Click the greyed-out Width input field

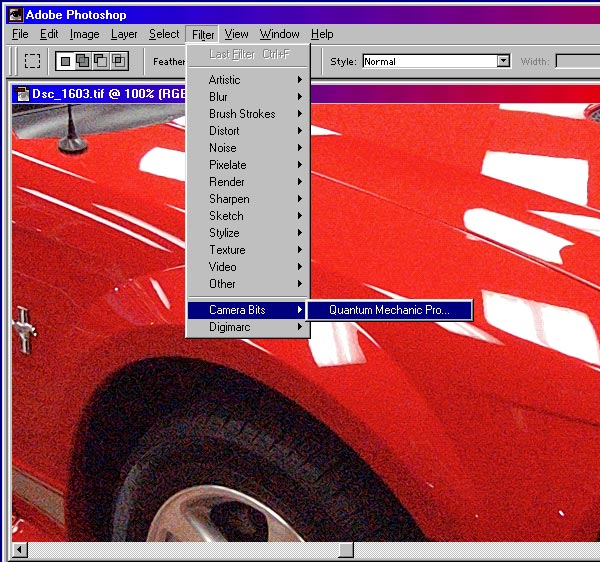coord(578,61)
